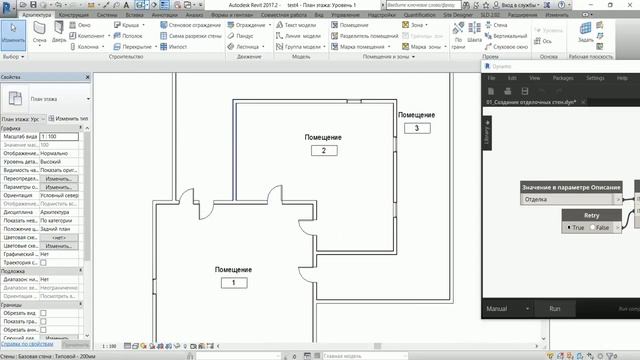The width and height of the screenshot is (640, 360).
Task: Select False radio in Retry node
Action: [593, 227]
